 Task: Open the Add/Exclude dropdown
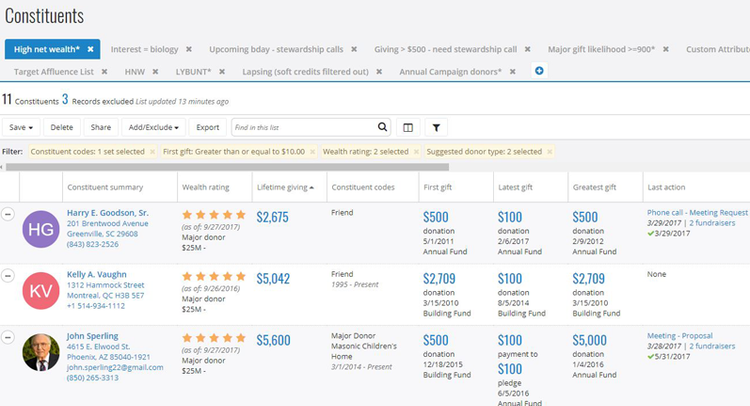tap(153, 128)
